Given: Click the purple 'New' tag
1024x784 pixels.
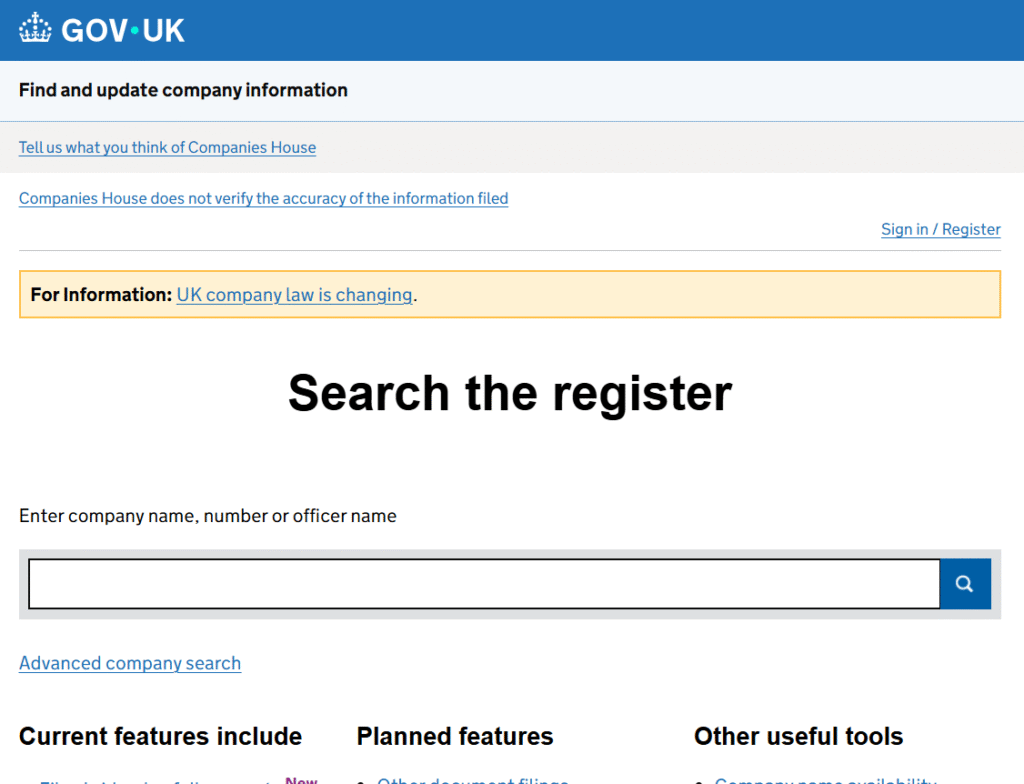Looking at the screenshot, I should click(x=301, y=780).
